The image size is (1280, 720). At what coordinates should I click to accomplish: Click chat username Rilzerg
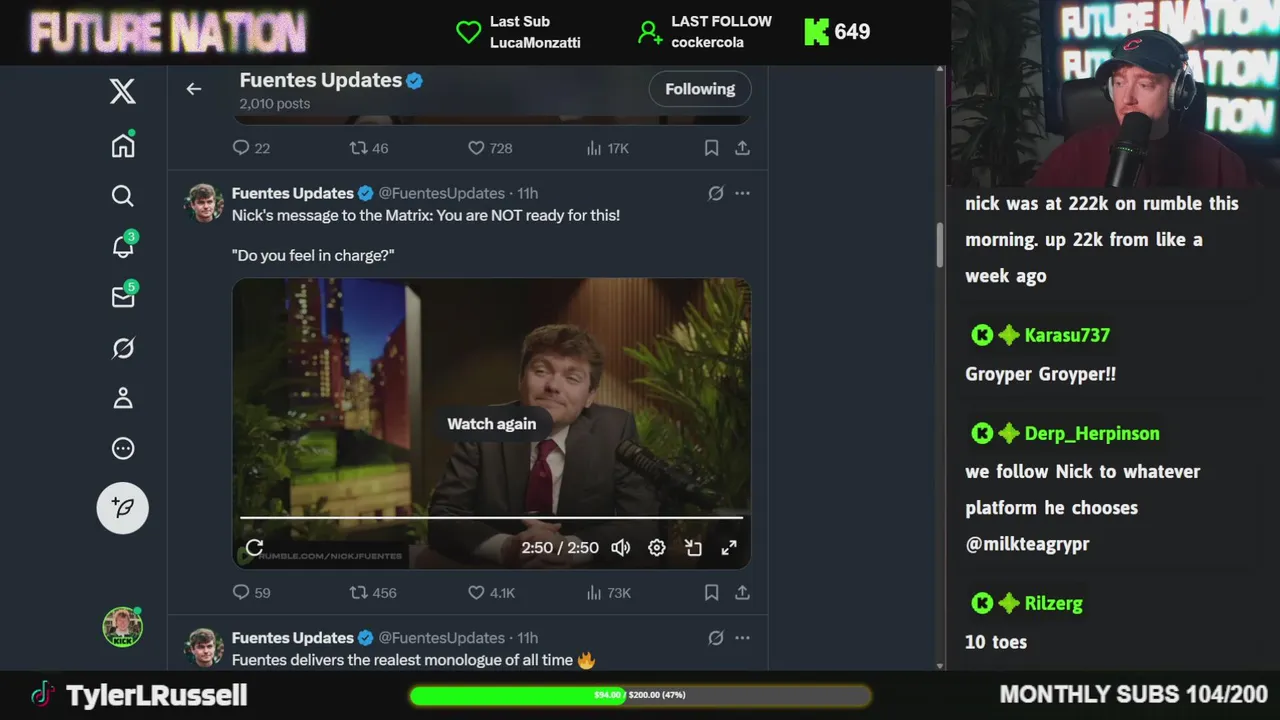point(1053,603)
